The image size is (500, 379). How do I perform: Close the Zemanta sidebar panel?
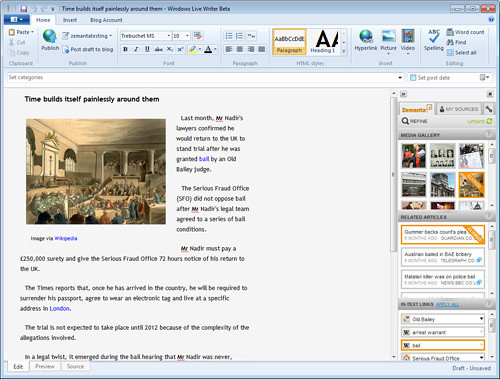pyautogui.click(x=490, y=94)
